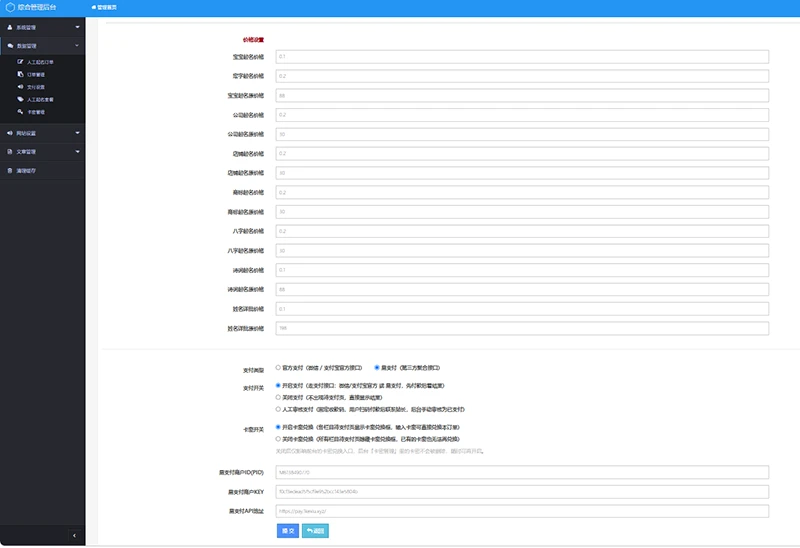Focus the 宝宝起名价格 input field

coord(522,57)
